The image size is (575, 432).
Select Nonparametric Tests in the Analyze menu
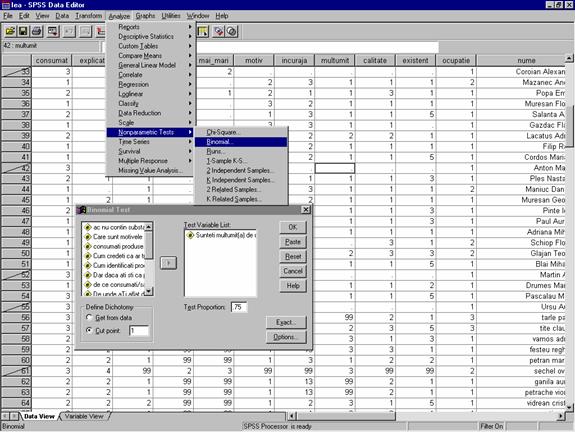(150, 132)
